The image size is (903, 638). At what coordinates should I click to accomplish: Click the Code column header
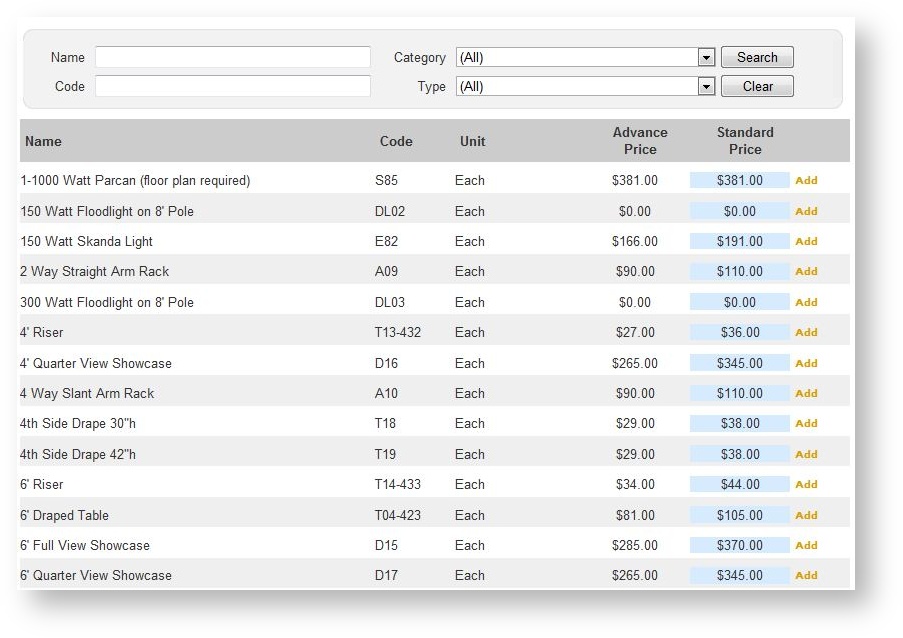coord(396,141)
